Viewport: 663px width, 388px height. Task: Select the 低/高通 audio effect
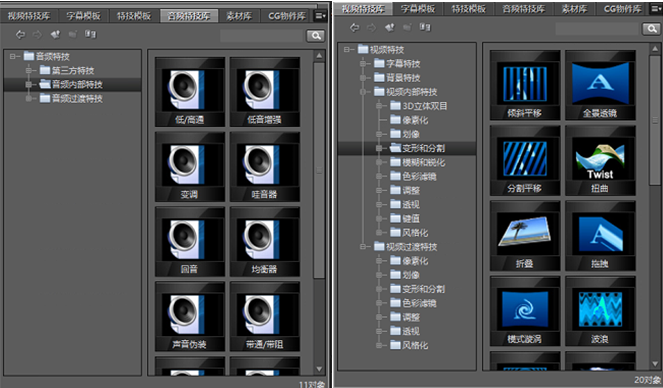(190, 92)
